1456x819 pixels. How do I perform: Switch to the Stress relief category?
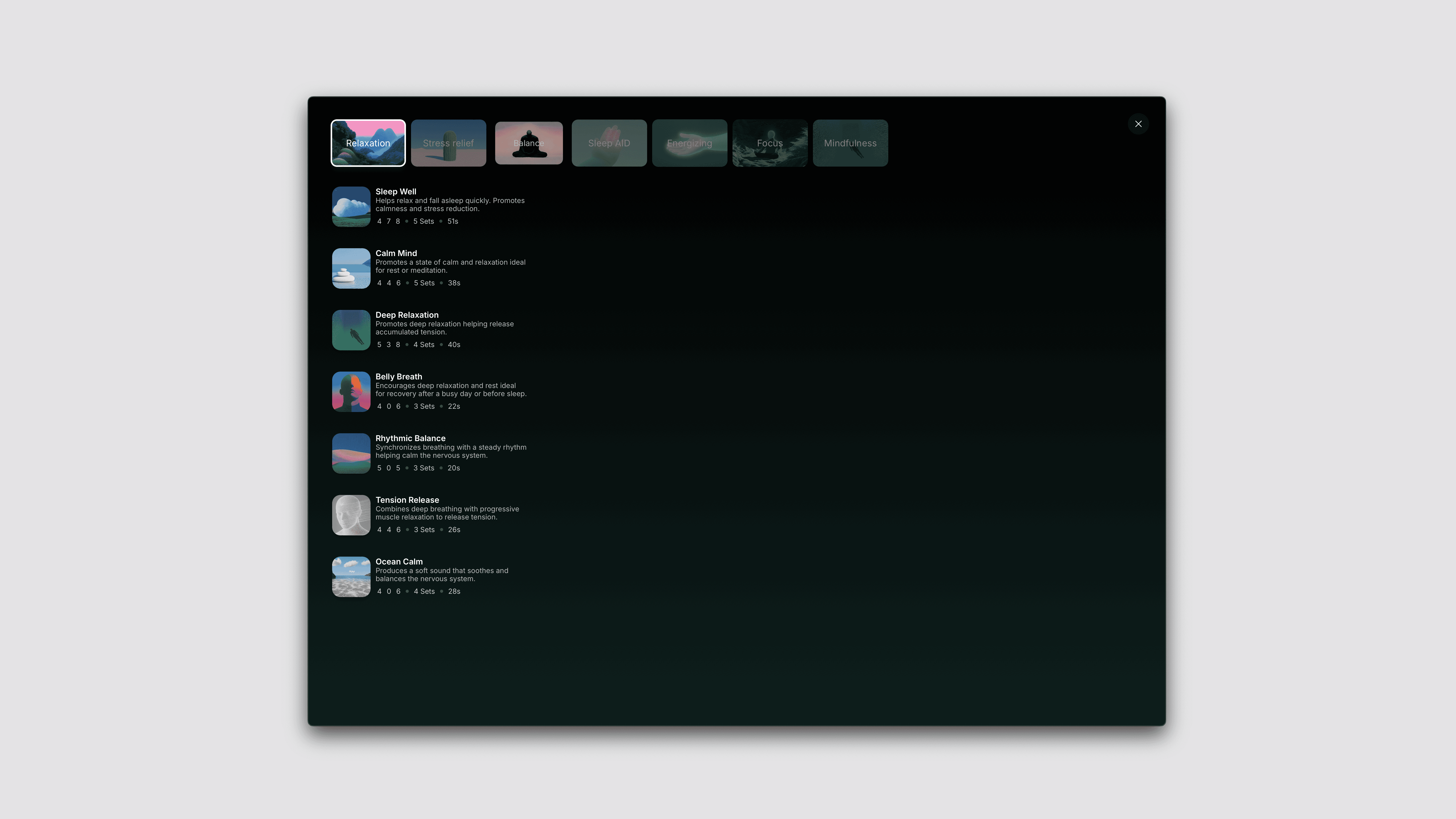point(448,143)
